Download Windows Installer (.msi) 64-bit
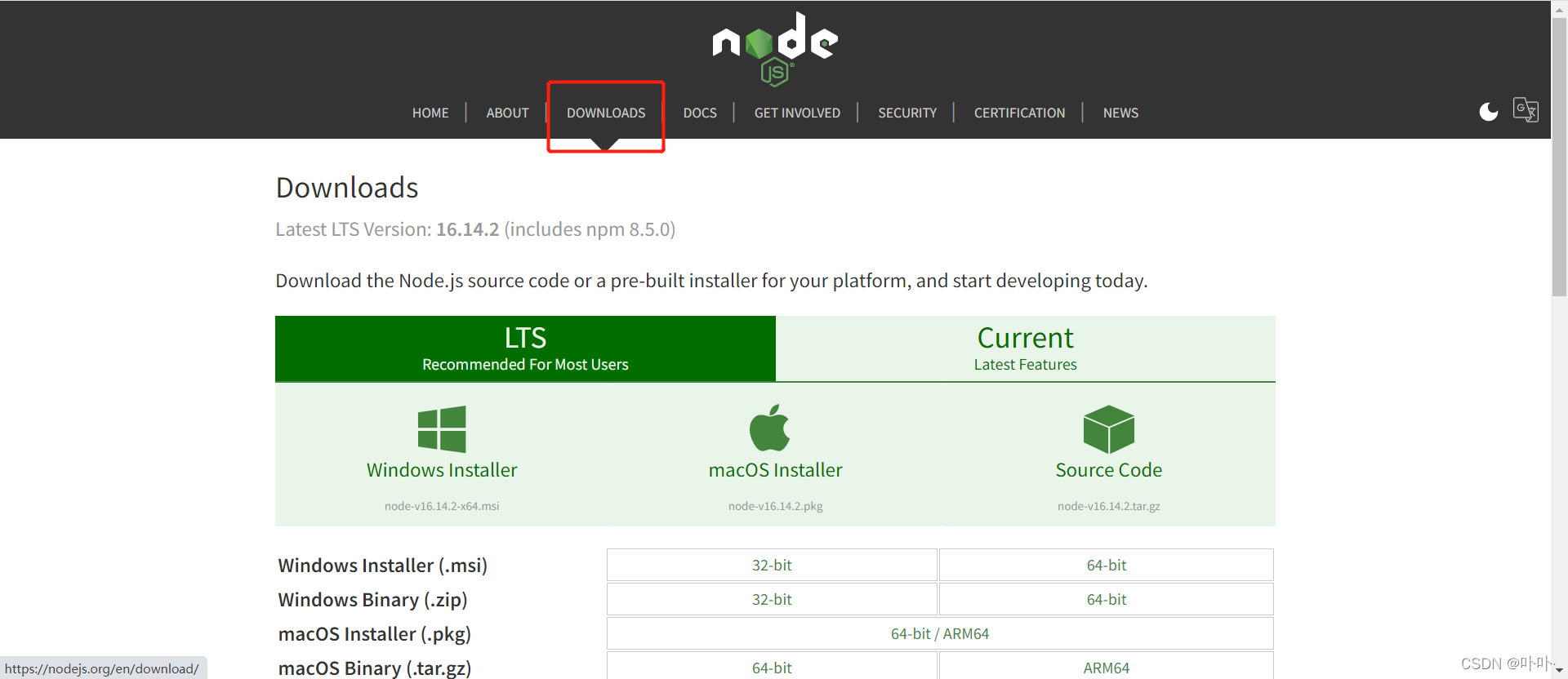Screen dimensions: 1568x679 coord(1107,565)
